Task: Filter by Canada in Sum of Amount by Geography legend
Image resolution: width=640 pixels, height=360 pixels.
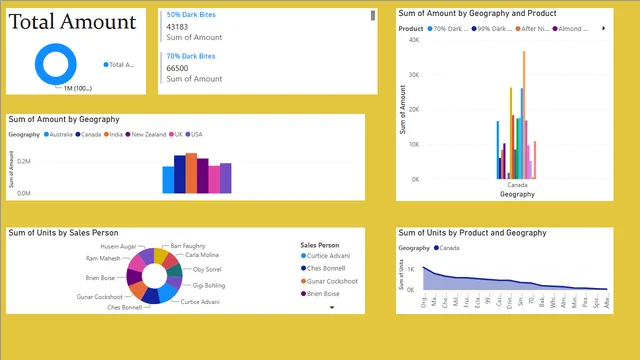Action: [x=88, y=134]
